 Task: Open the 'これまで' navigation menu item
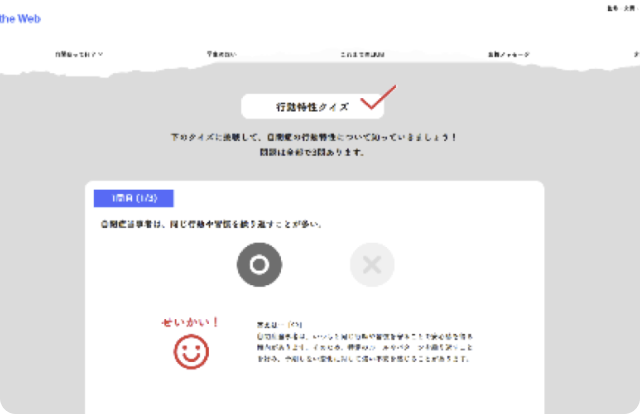point(362,54)
